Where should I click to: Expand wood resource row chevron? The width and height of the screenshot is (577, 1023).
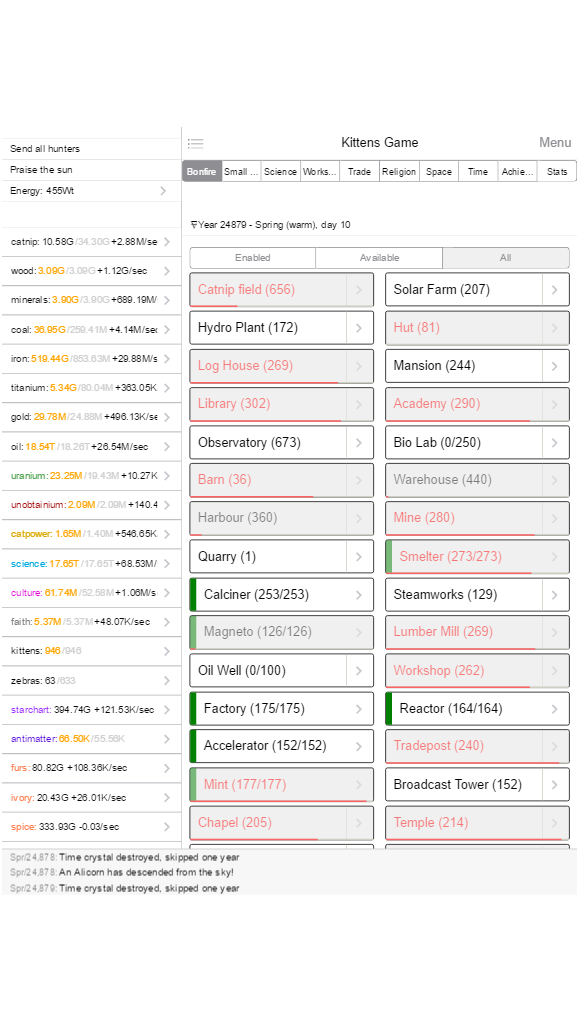[x=167, y=271]
